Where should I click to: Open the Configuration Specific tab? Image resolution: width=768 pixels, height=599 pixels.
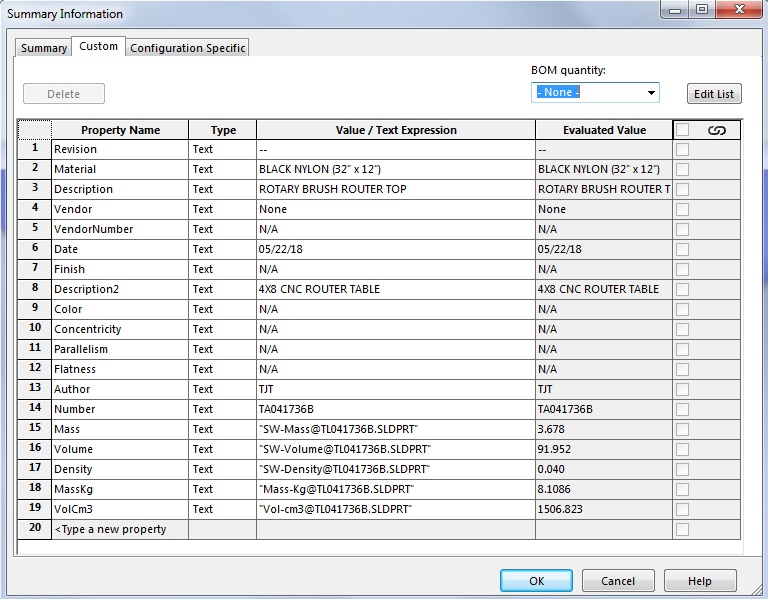coord(188,48)
